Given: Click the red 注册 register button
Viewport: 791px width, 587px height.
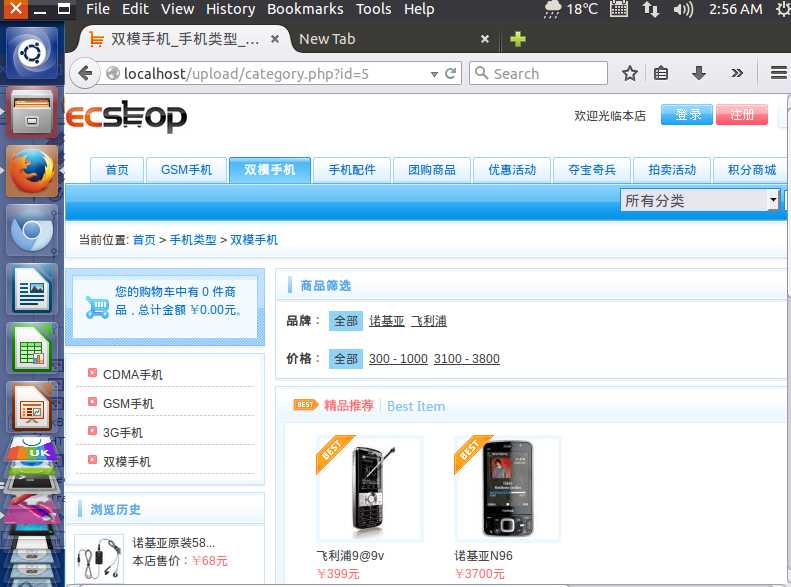Looking at the screenshot, I should (x=742, y=115).
